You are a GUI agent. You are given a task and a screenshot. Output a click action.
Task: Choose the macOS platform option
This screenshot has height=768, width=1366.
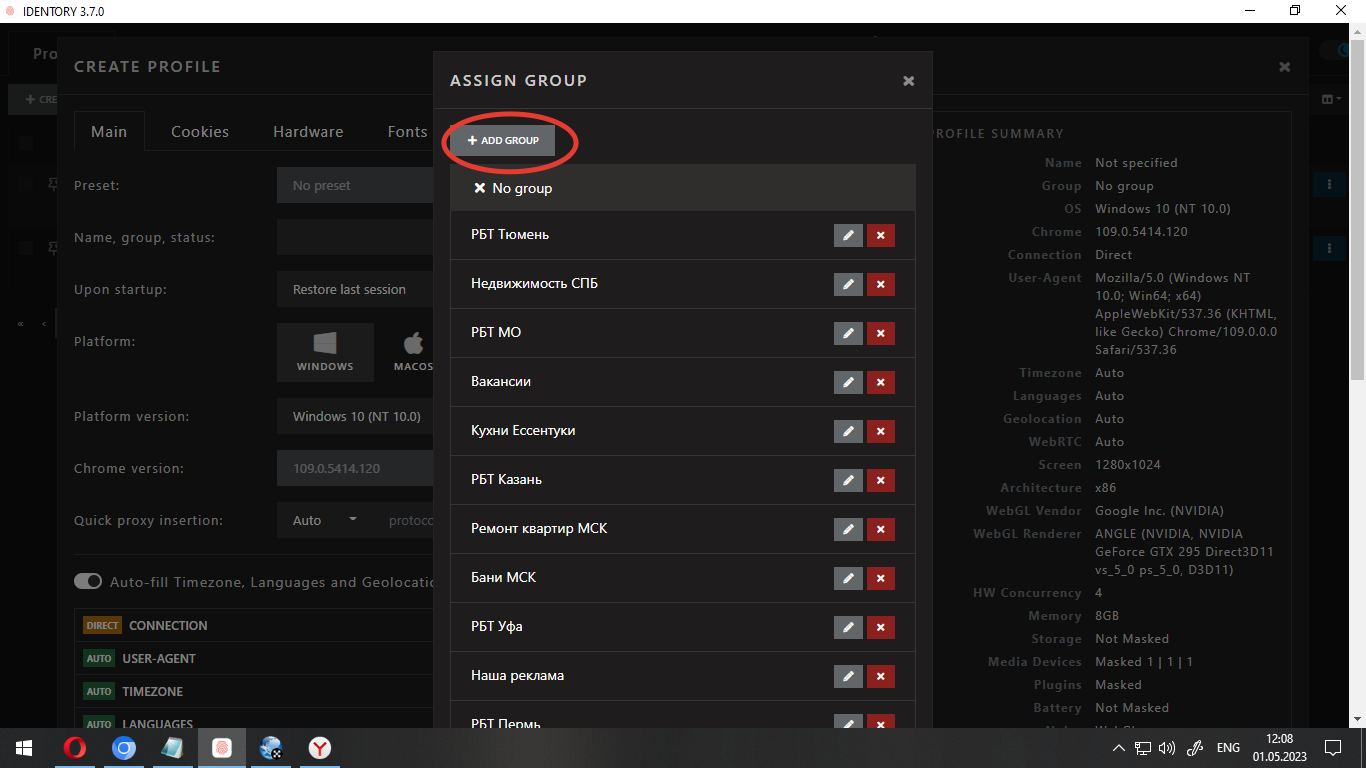click(x=412, y=352)
